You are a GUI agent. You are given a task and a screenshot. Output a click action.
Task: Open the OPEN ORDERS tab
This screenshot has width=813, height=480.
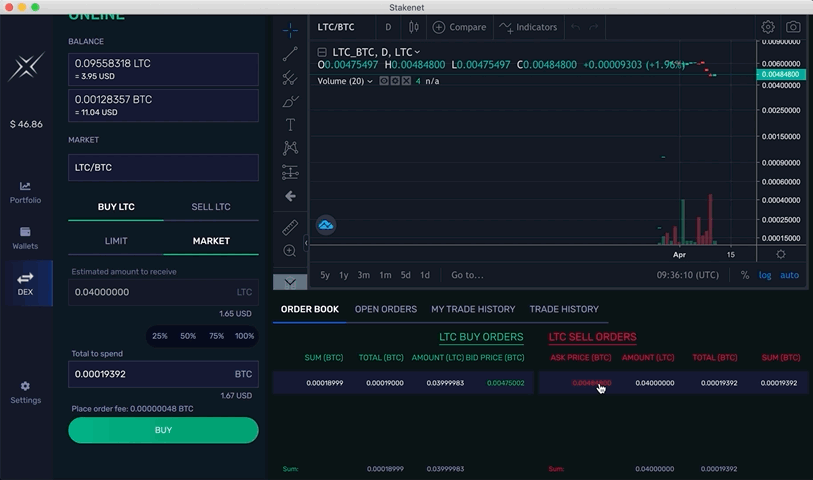[x=386, y=309]
